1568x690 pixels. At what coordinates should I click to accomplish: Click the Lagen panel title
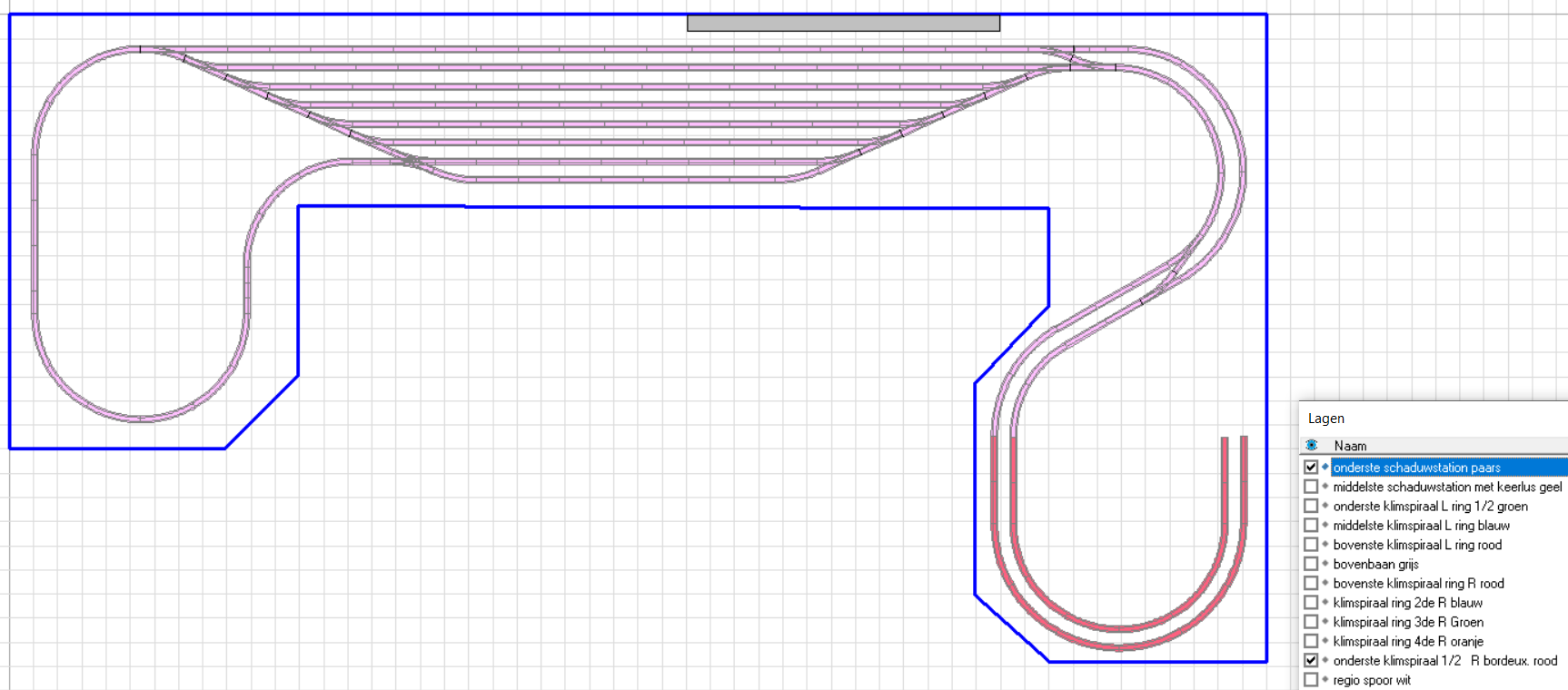1325,419
